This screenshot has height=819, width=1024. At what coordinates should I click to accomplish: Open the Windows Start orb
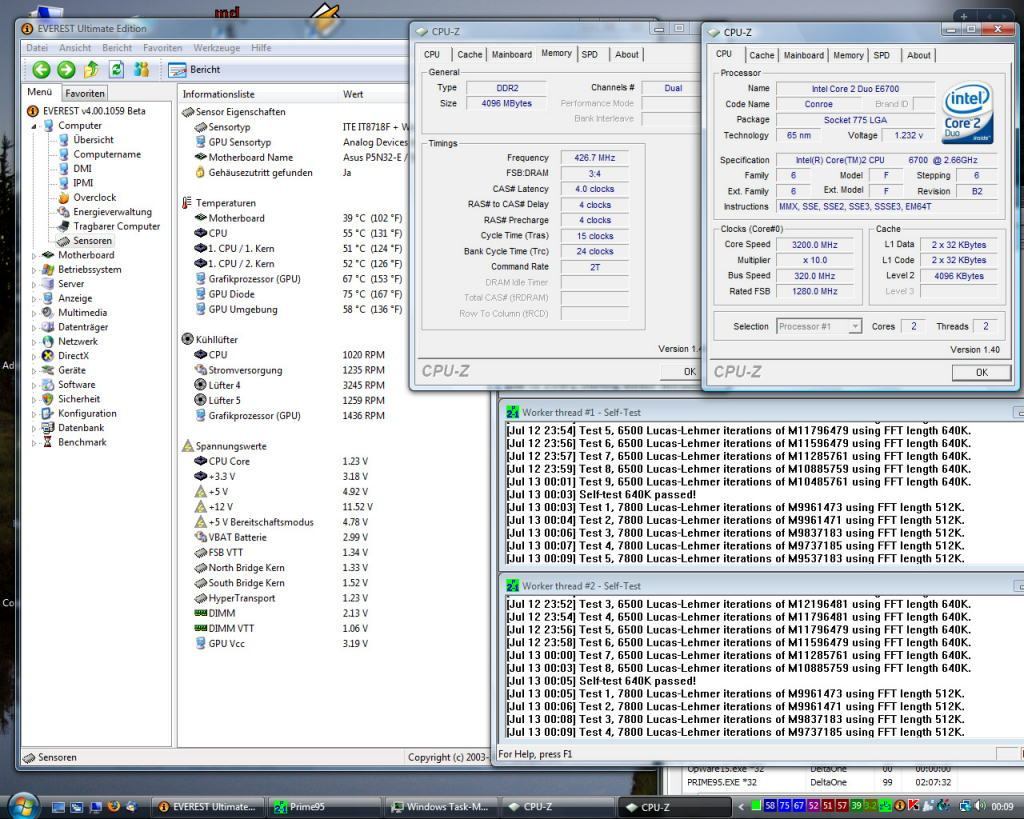24,805
